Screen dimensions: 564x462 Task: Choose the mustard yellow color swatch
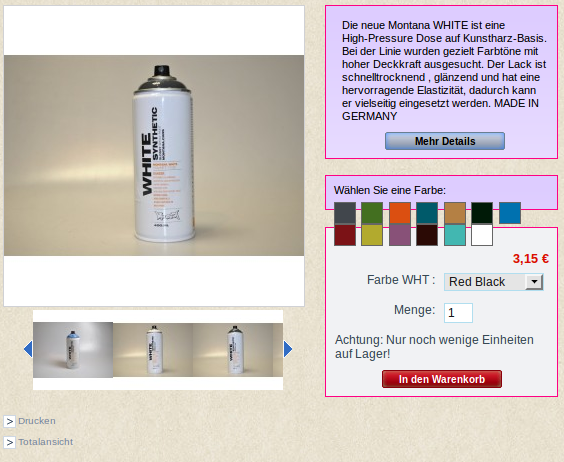[x=372, y=235]
